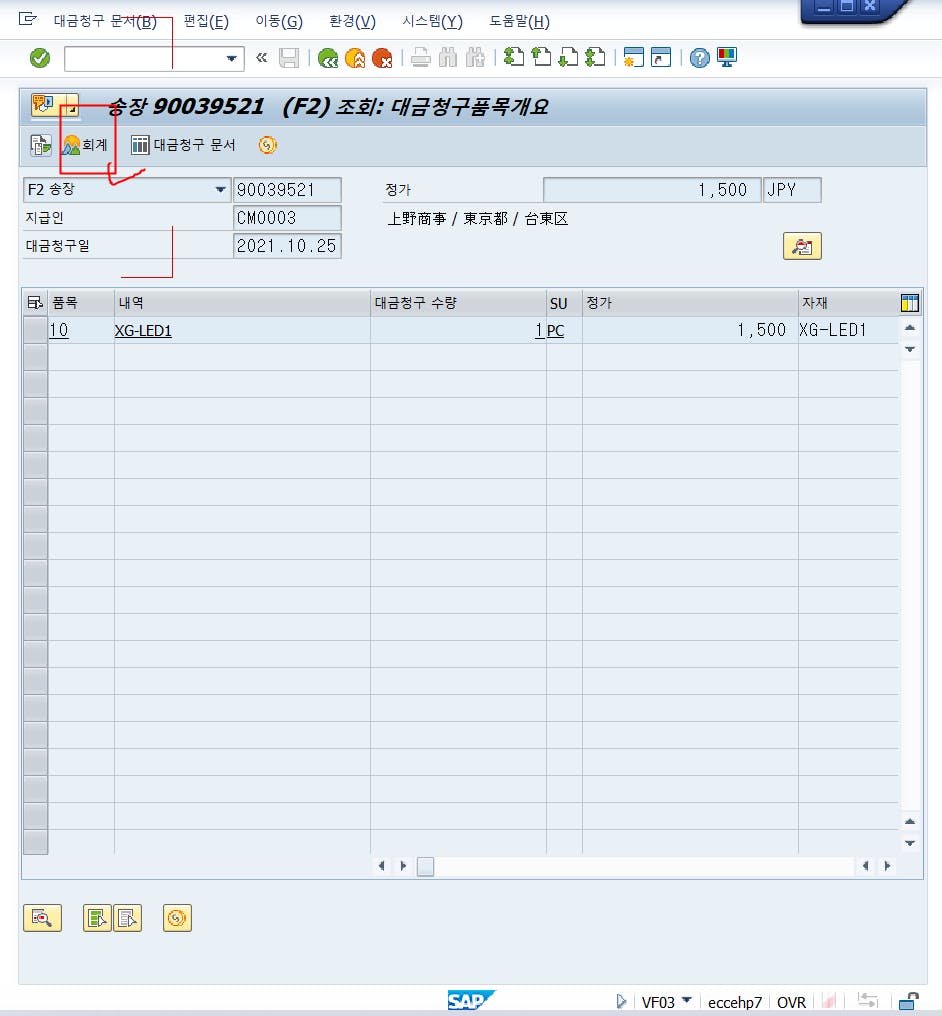Click the select-all icon in table header
This screenshot has height=1016, width=942.
[35, 303]
